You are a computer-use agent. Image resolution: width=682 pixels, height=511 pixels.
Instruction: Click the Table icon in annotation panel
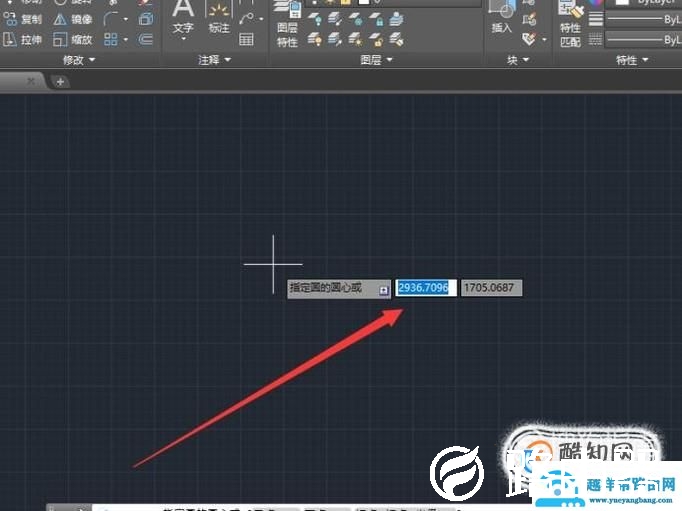[246, 40]
